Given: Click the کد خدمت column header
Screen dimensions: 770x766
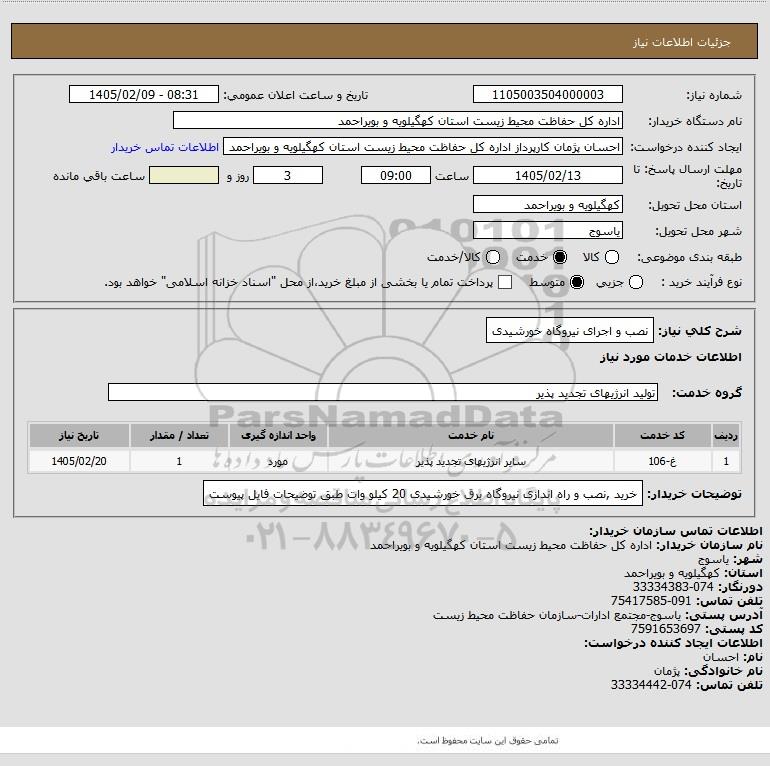Looking at the screenshot, I should [x=662, y=436].
